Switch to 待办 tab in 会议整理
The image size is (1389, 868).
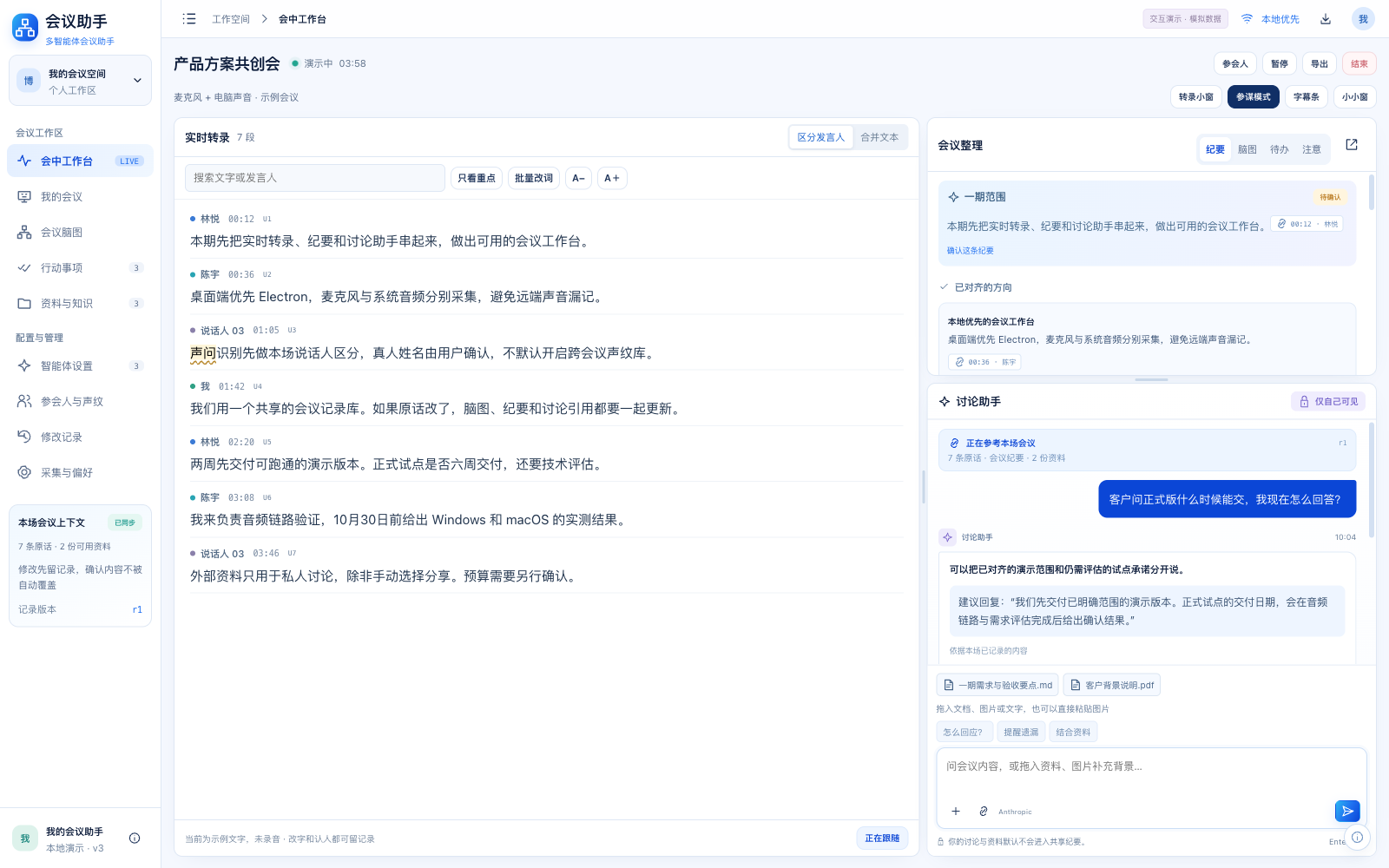[x=1279, y=149]
